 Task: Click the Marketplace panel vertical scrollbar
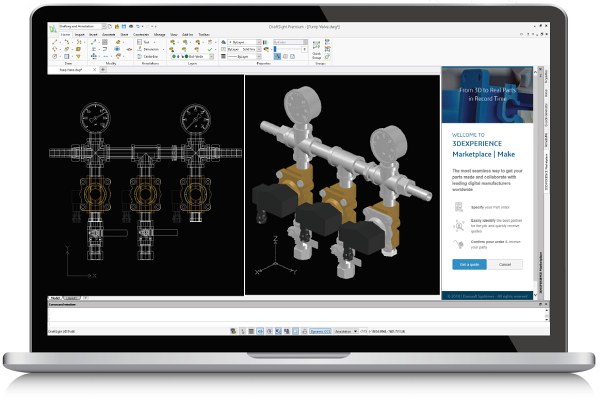click(535, 180)
